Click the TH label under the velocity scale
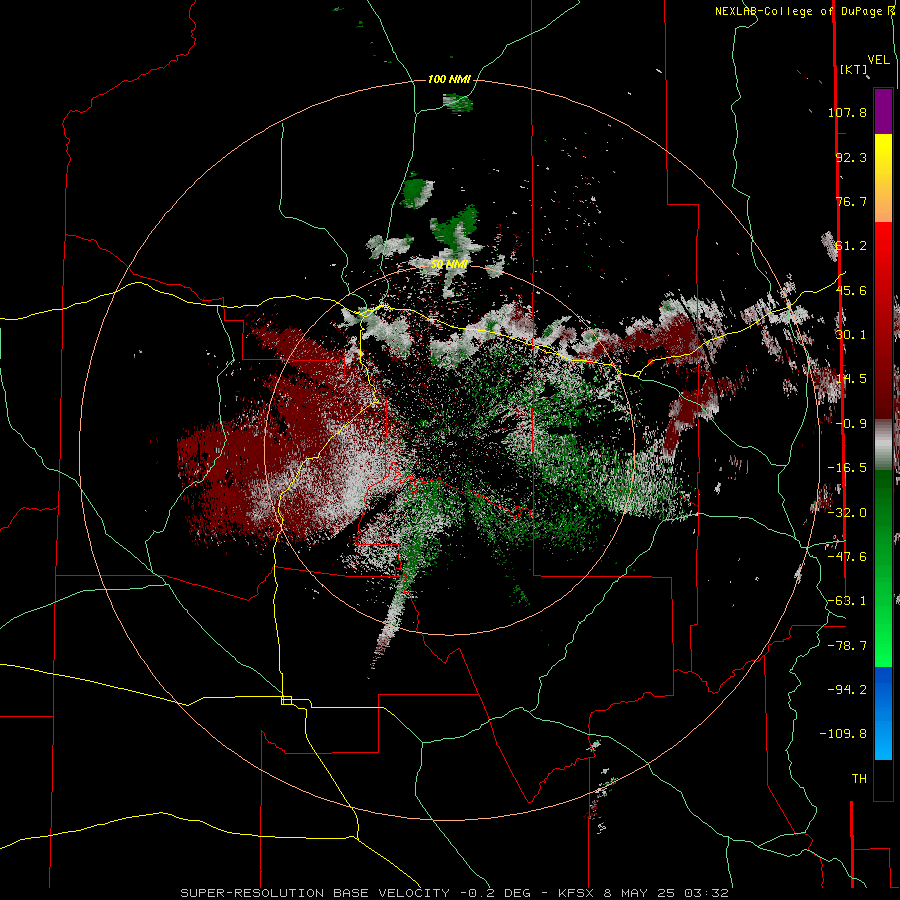This screenshot has height=900, width=900. [x=859, y=778]
